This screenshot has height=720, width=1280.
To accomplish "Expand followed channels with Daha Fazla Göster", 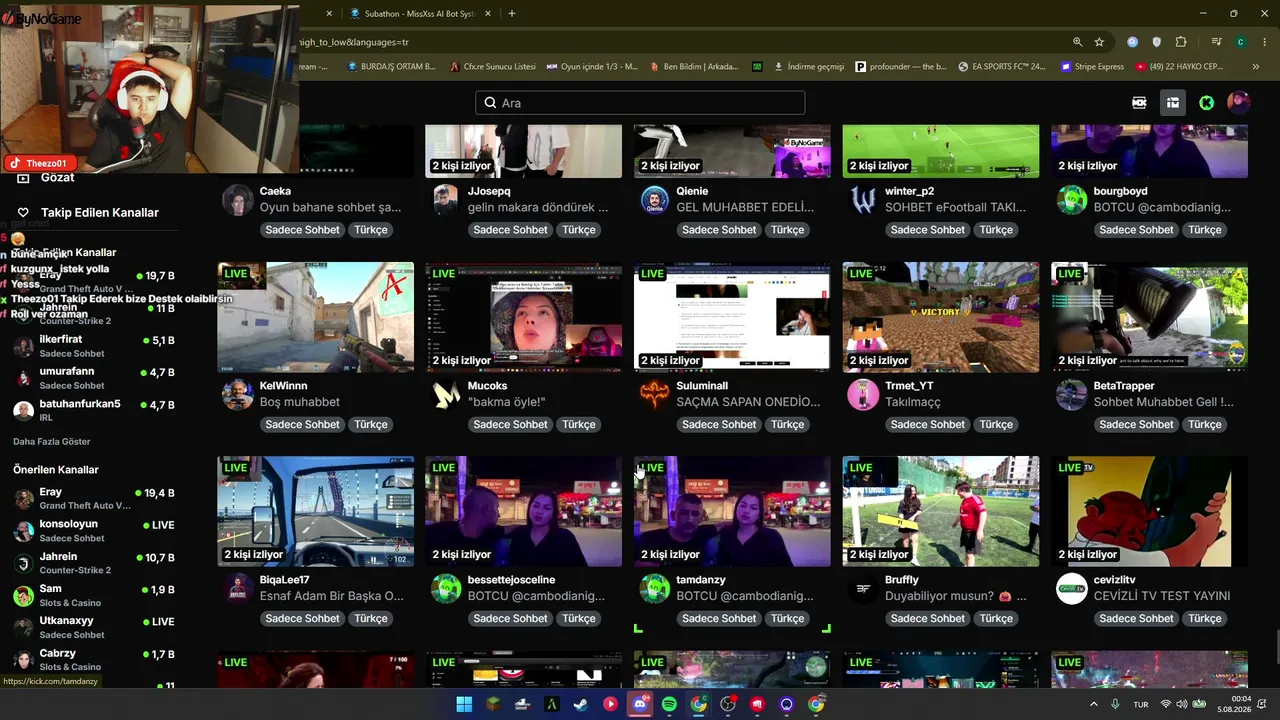I will 52,441.
